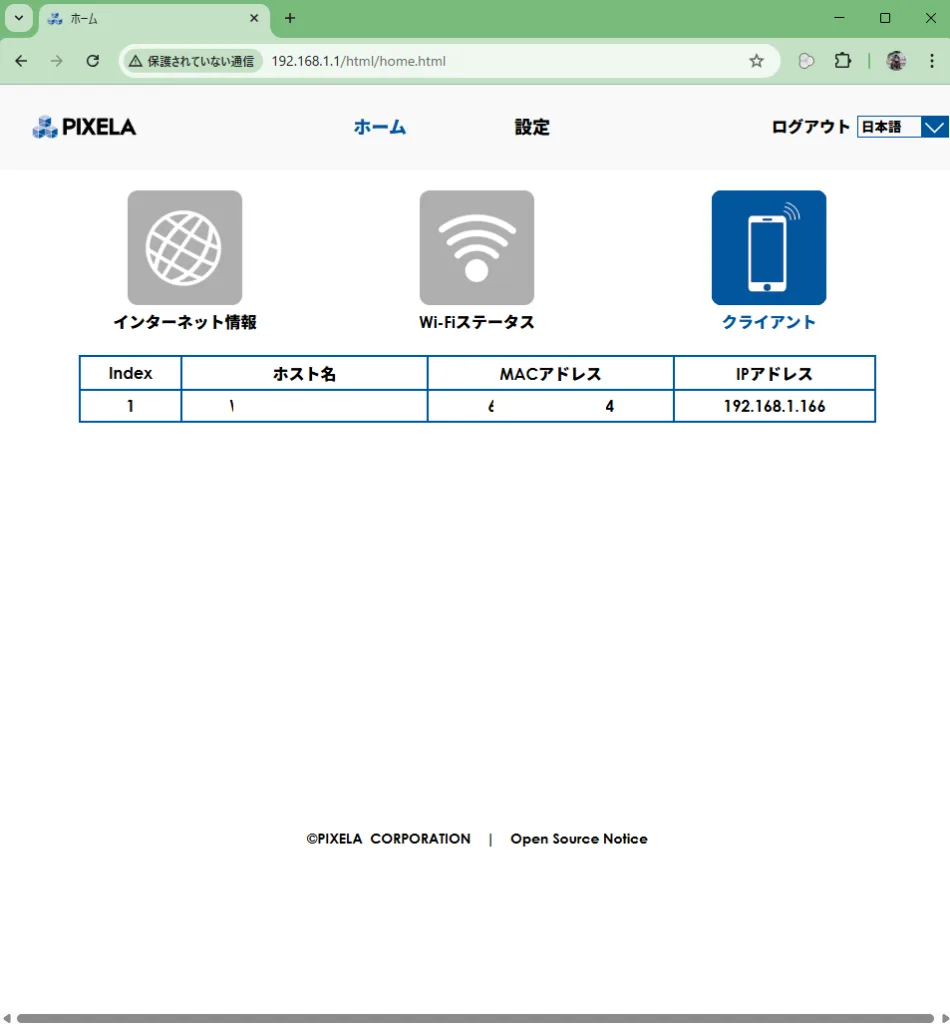Click the ©PIXELA CORPORATION footer text

coord(388,839)
